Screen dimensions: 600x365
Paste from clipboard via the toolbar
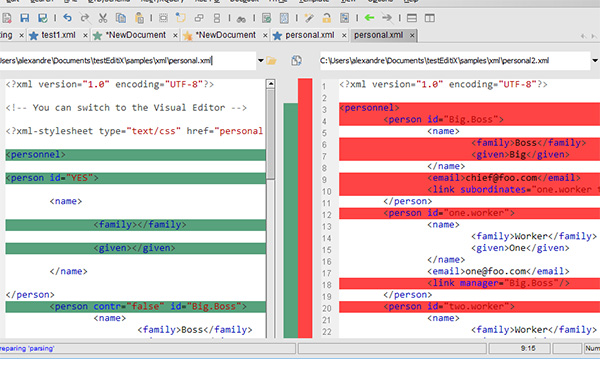point(139,18)
